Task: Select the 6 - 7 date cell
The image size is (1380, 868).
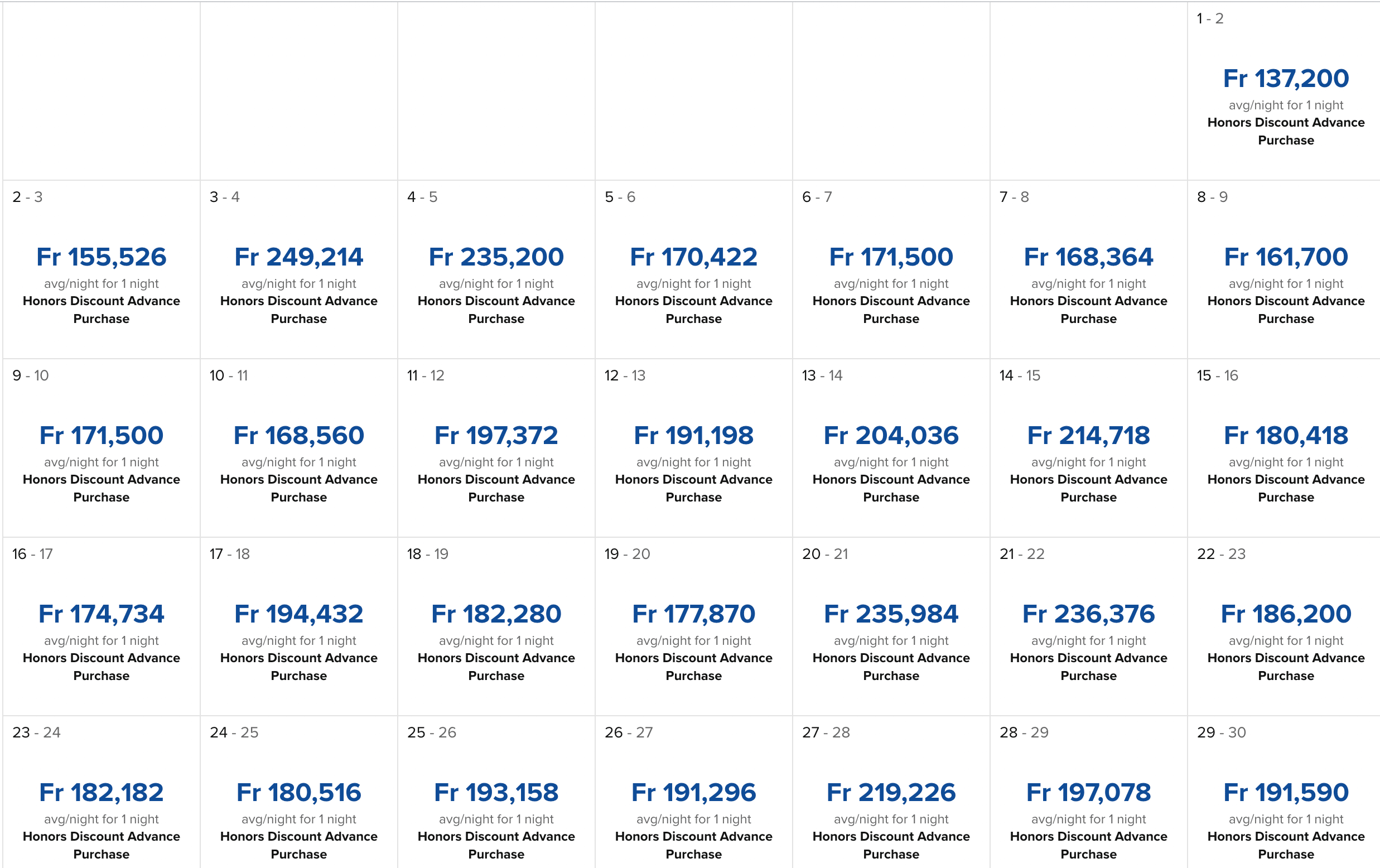Action: pos(891,269)
